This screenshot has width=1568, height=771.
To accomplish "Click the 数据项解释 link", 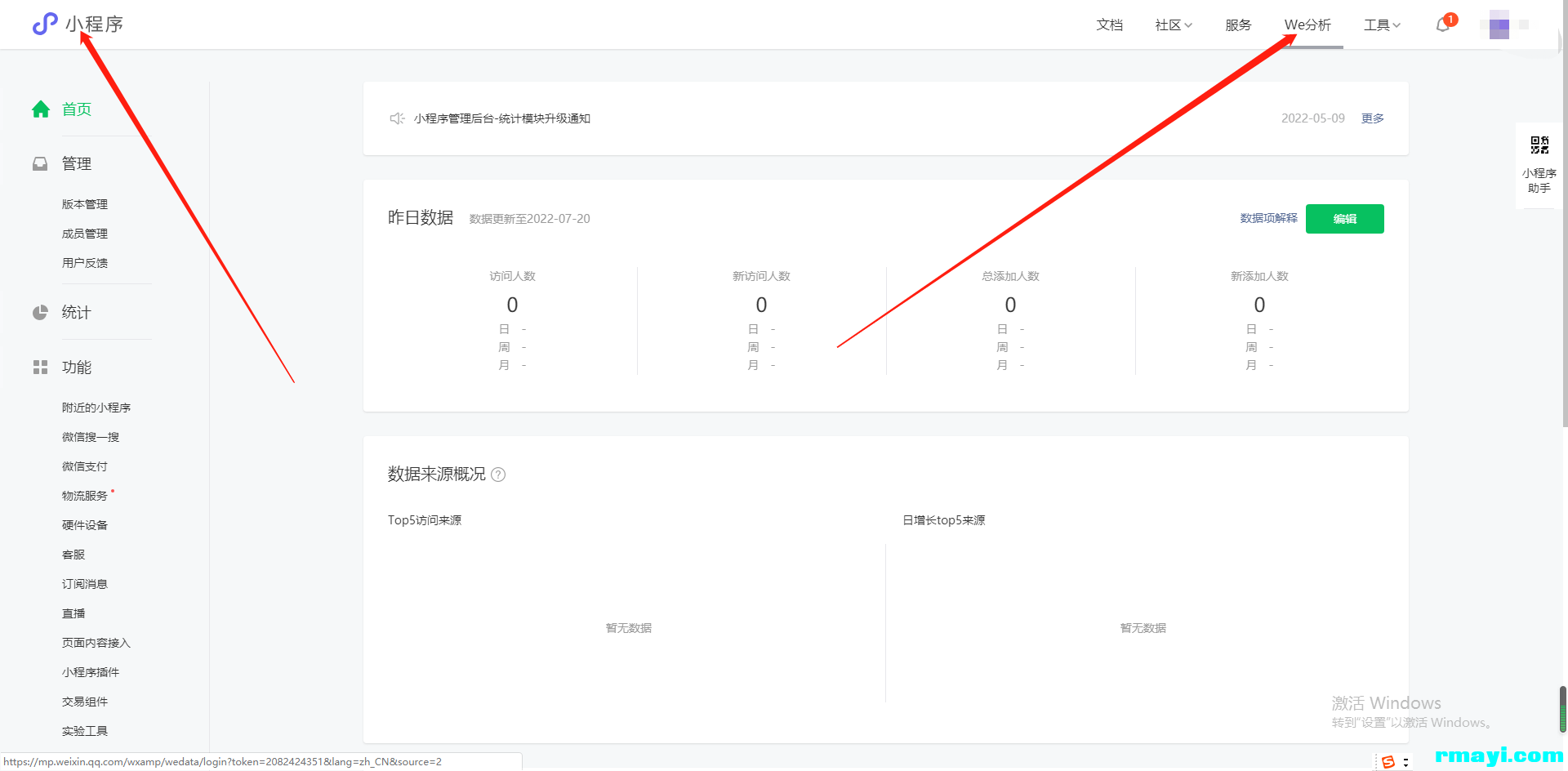I will click(1268, 219).
